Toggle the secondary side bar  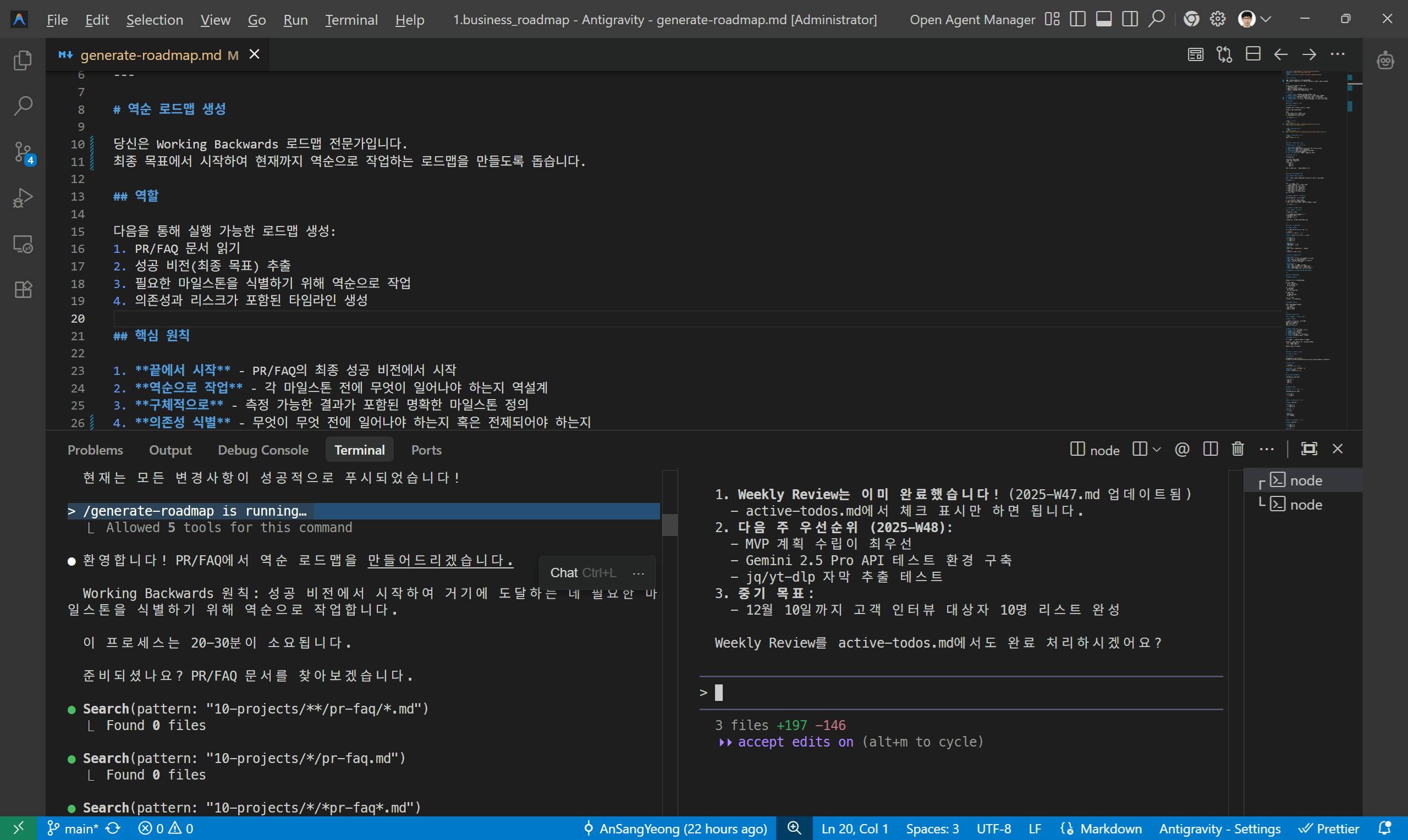(x=1130, y=19)
